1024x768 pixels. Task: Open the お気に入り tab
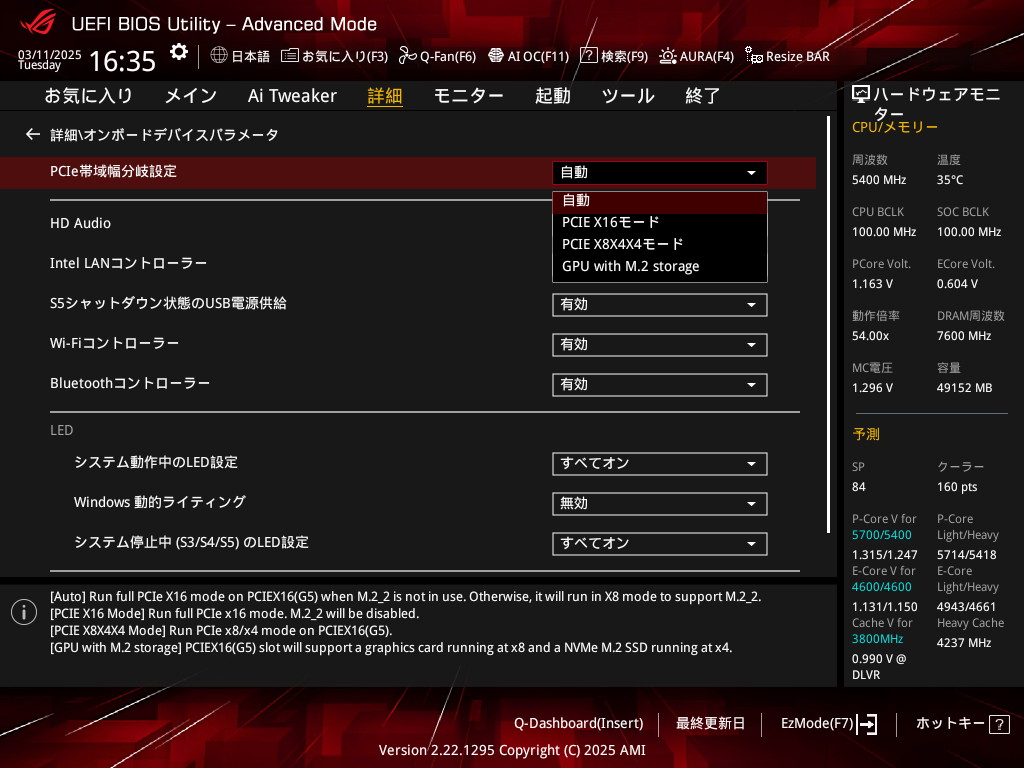pos(88,96)
